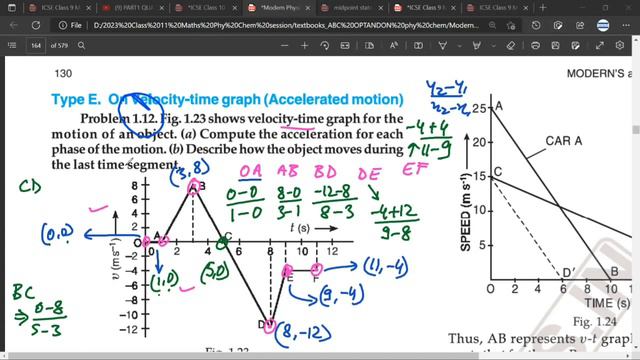Click the 'of 579' page count text

[59, 45]
